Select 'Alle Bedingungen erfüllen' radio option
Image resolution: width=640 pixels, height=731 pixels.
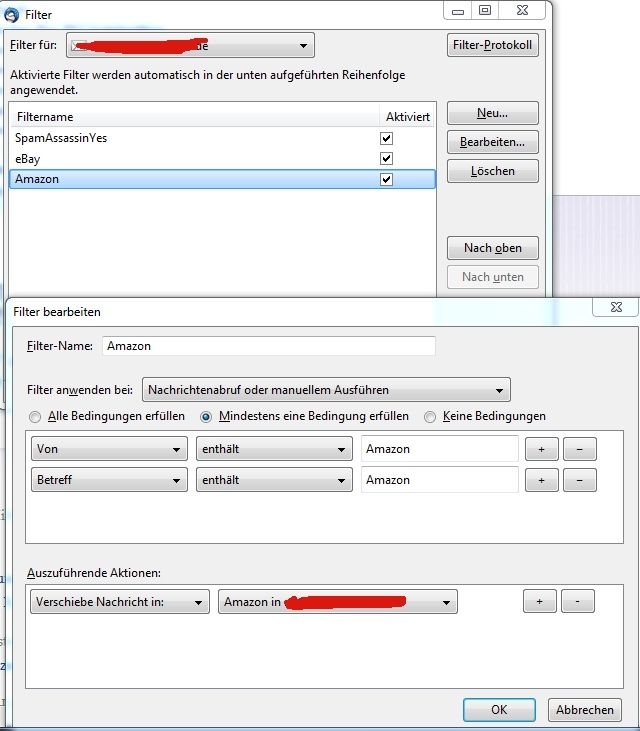(x=37, y=416)
